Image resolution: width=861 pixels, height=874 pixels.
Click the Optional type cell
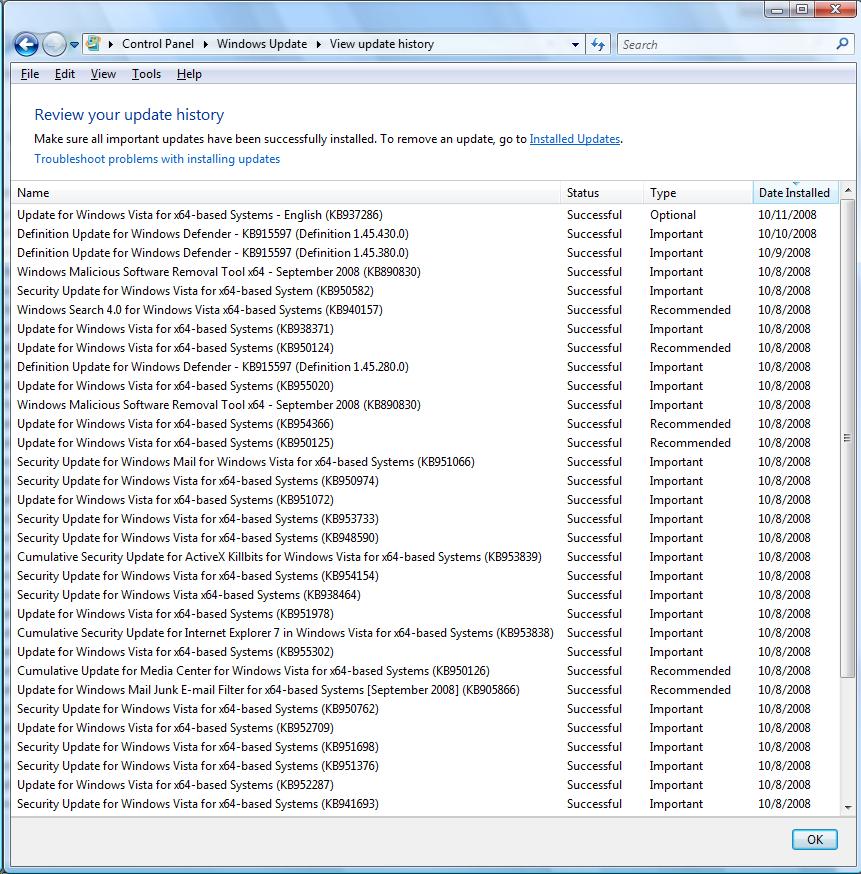(673, 215)
